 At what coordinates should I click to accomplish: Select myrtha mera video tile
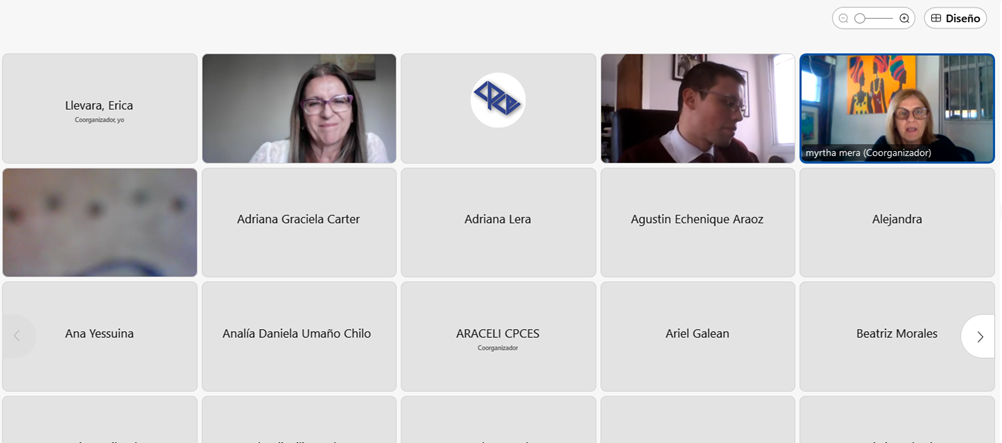click(x=897, y=108)
